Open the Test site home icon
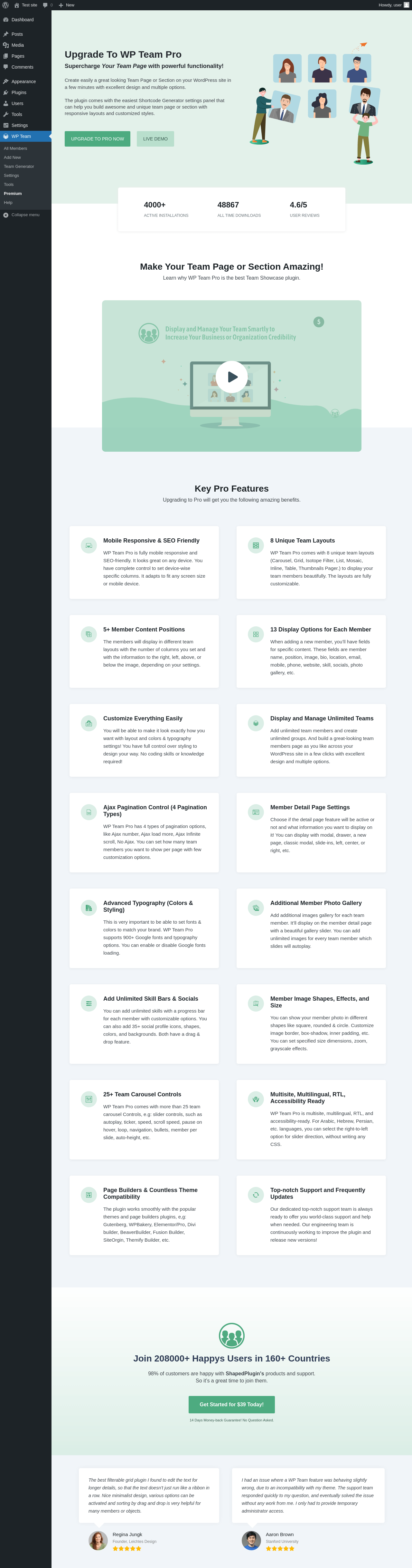 [x=16, y=5]
